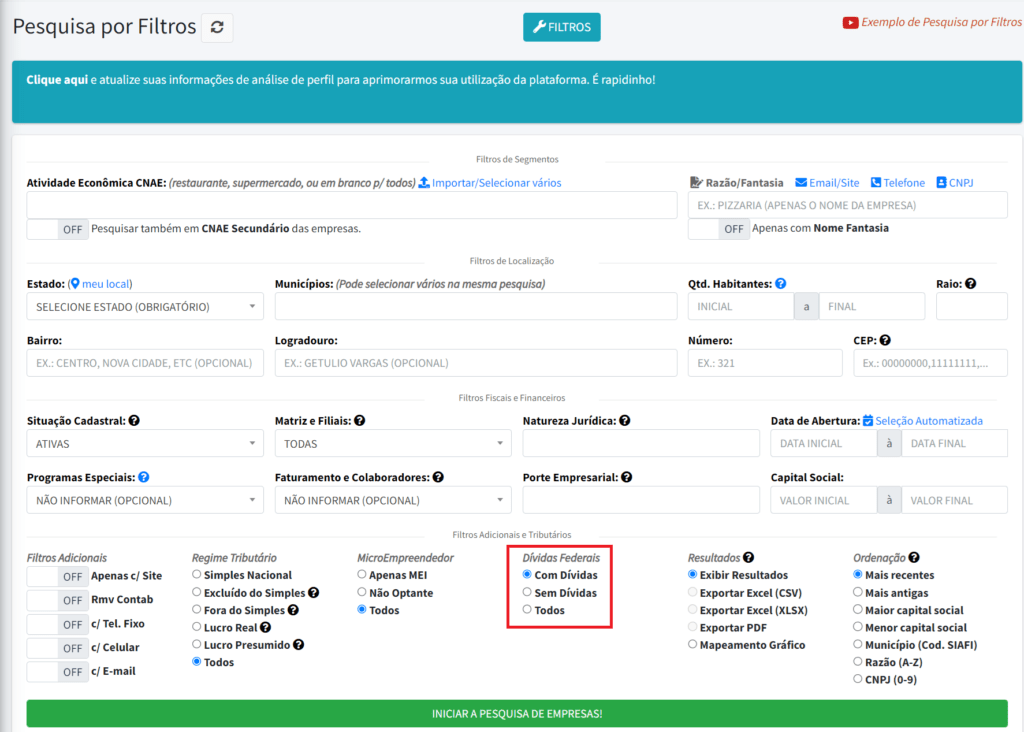Click info icon beside Qtd. Habitantes

(x=780, y=284)
